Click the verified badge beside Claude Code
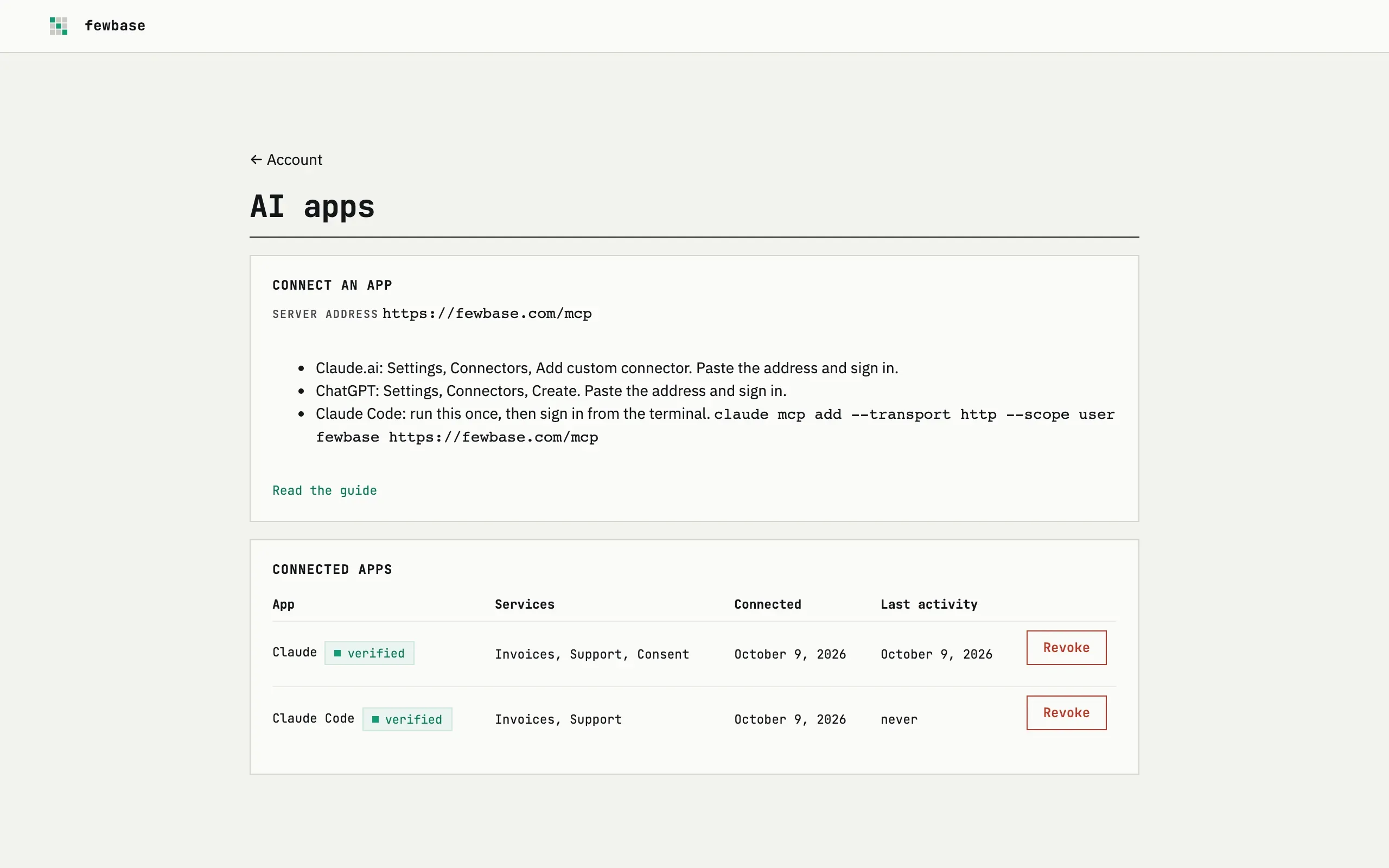Image resolution: width=1389 pixels, height=868 pixels. click(x=407, y=719)
